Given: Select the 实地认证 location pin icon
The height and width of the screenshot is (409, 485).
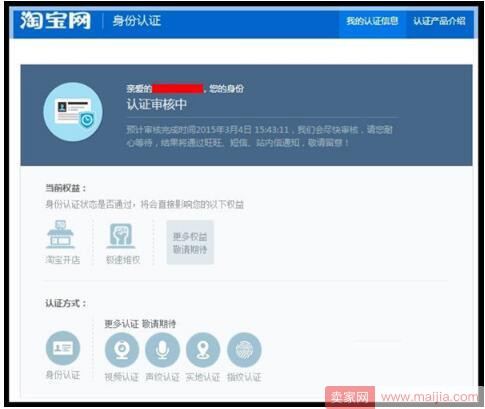Looking at the screenshot, I should 203,350.
